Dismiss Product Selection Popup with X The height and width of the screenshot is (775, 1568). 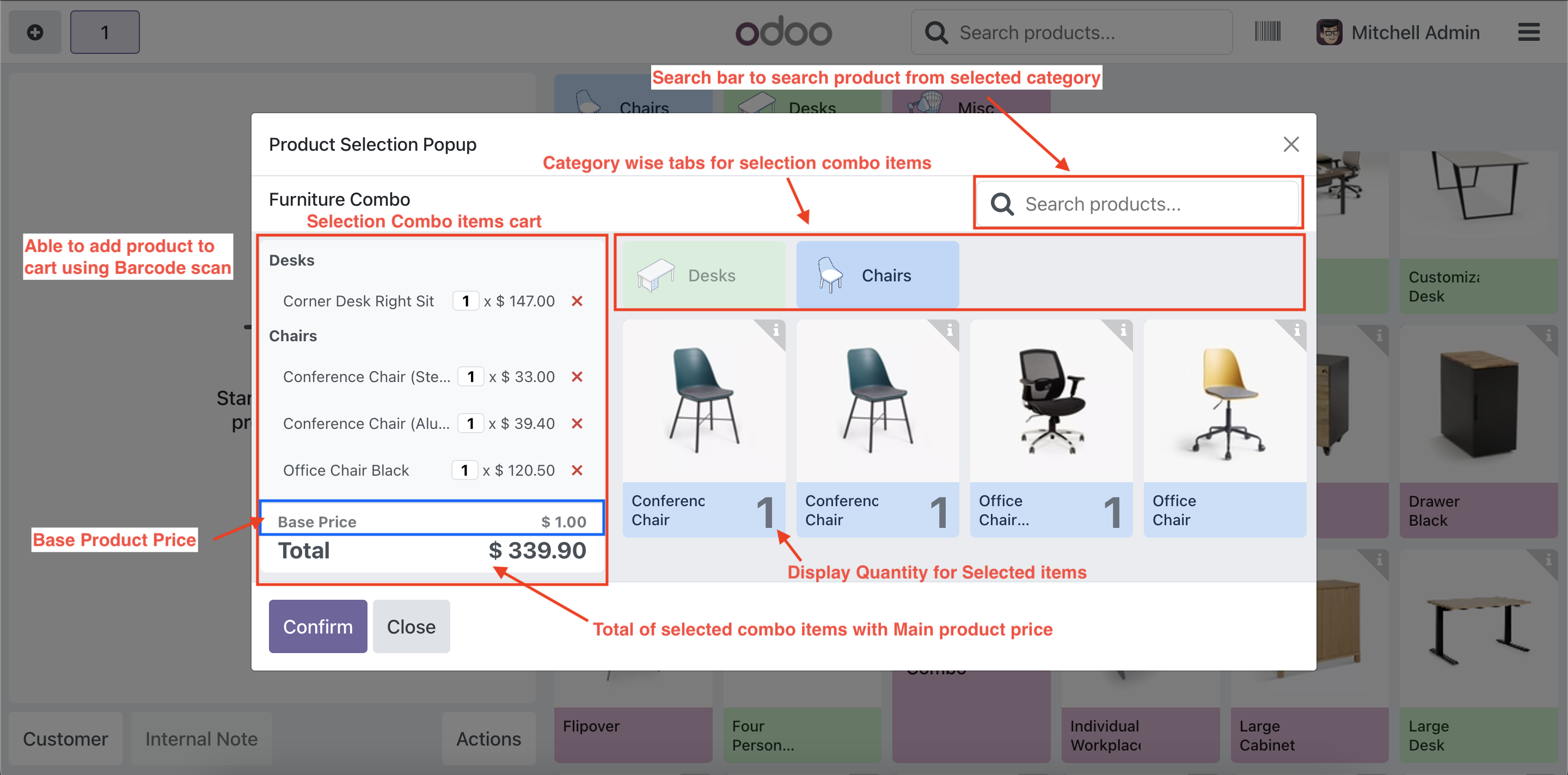tap(1290, 144)
